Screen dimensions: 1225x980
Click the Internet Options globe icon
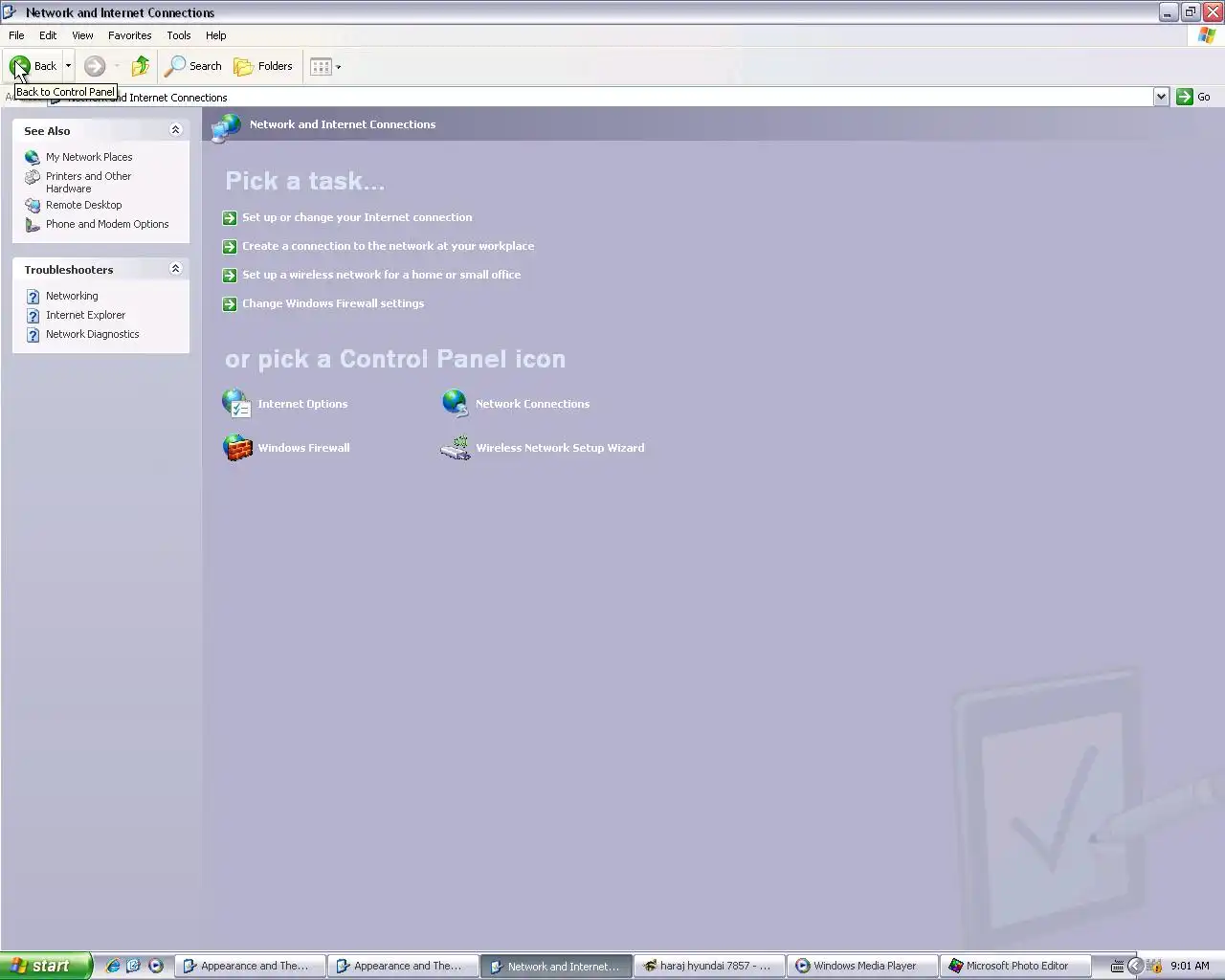coord(236,403)
